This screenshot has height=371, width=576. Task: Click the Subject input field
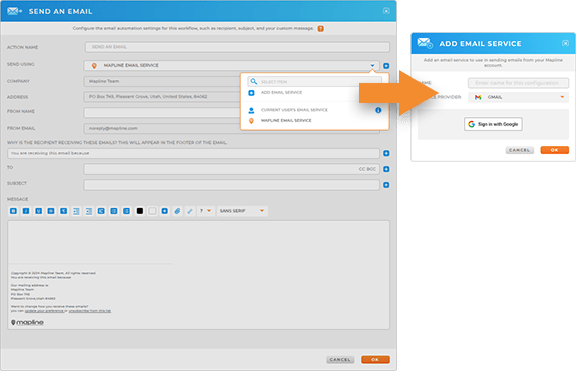click(x=231, y=185)
